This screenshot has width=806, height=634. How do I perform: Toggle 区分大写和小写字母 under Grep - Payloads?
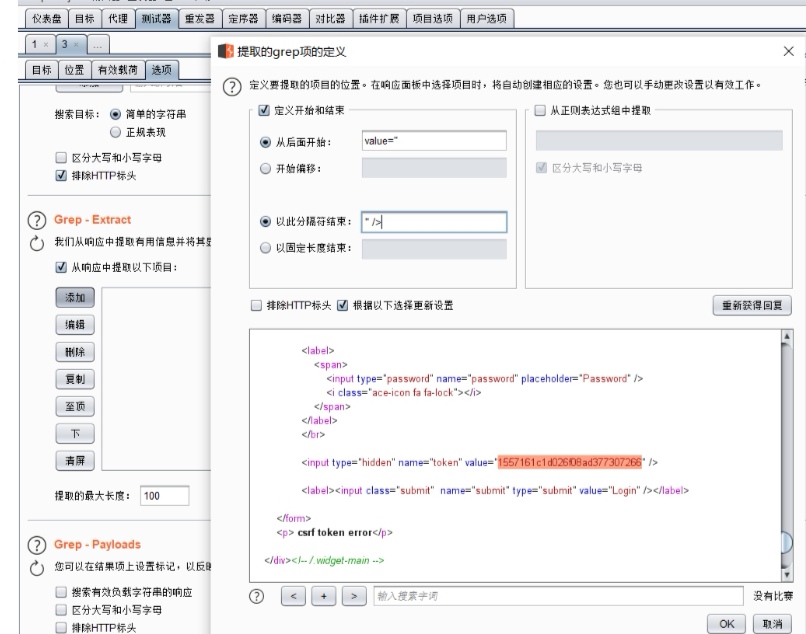[x=61, y=610]
